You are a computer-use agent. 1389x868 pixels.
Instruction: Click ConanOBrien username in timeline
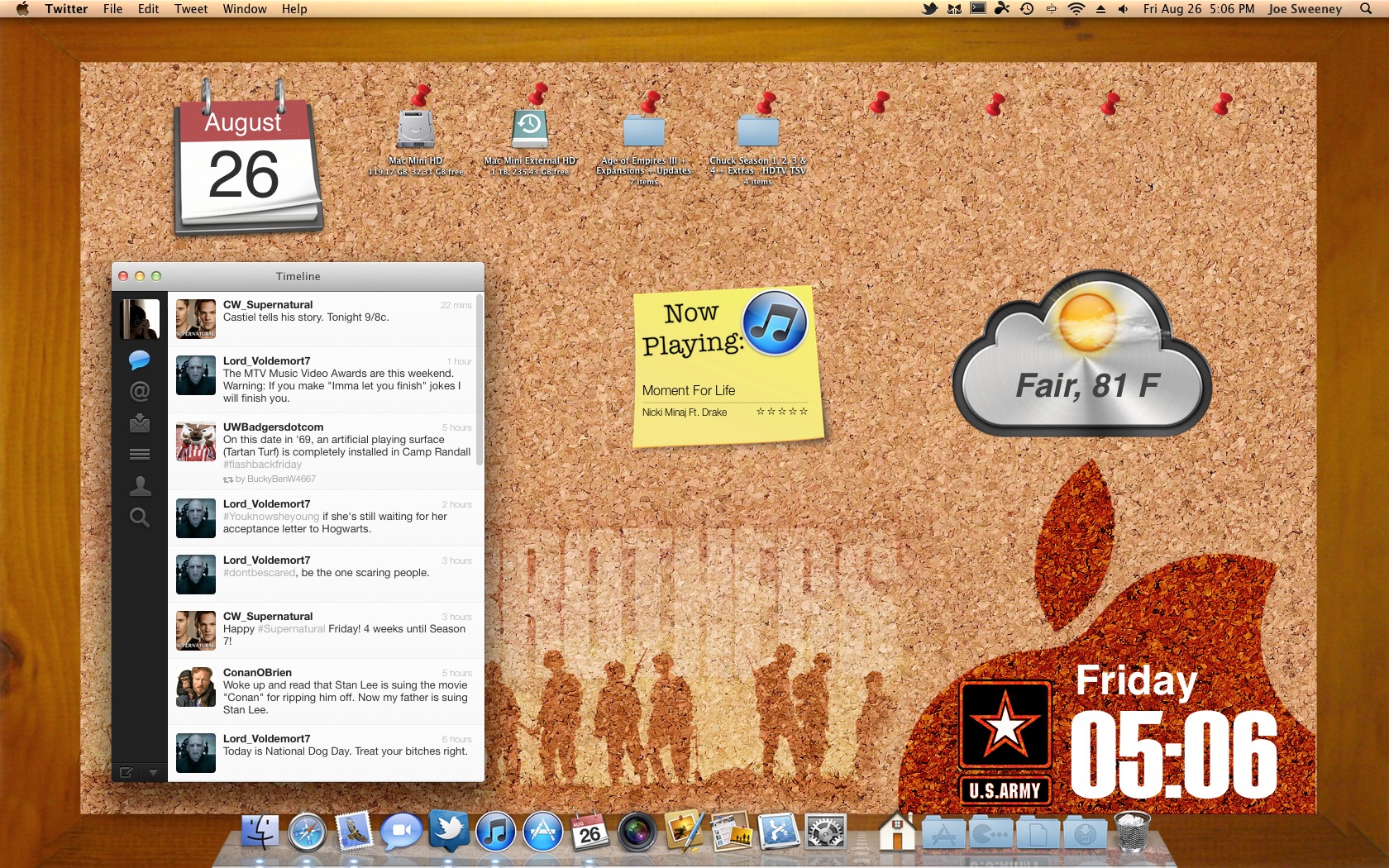[x=257, y=673]
